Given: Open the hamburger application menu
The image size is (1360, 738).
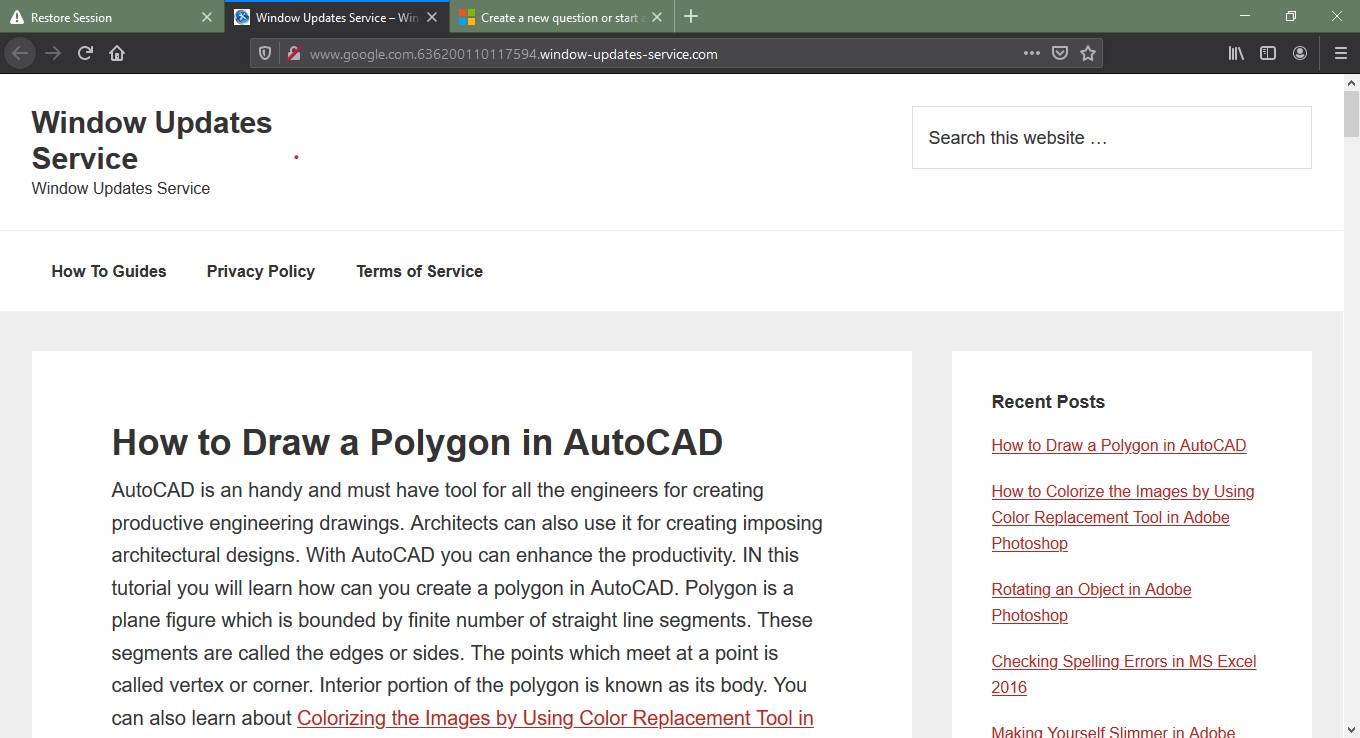Looking at the screenshot, I should [1341, 53].
